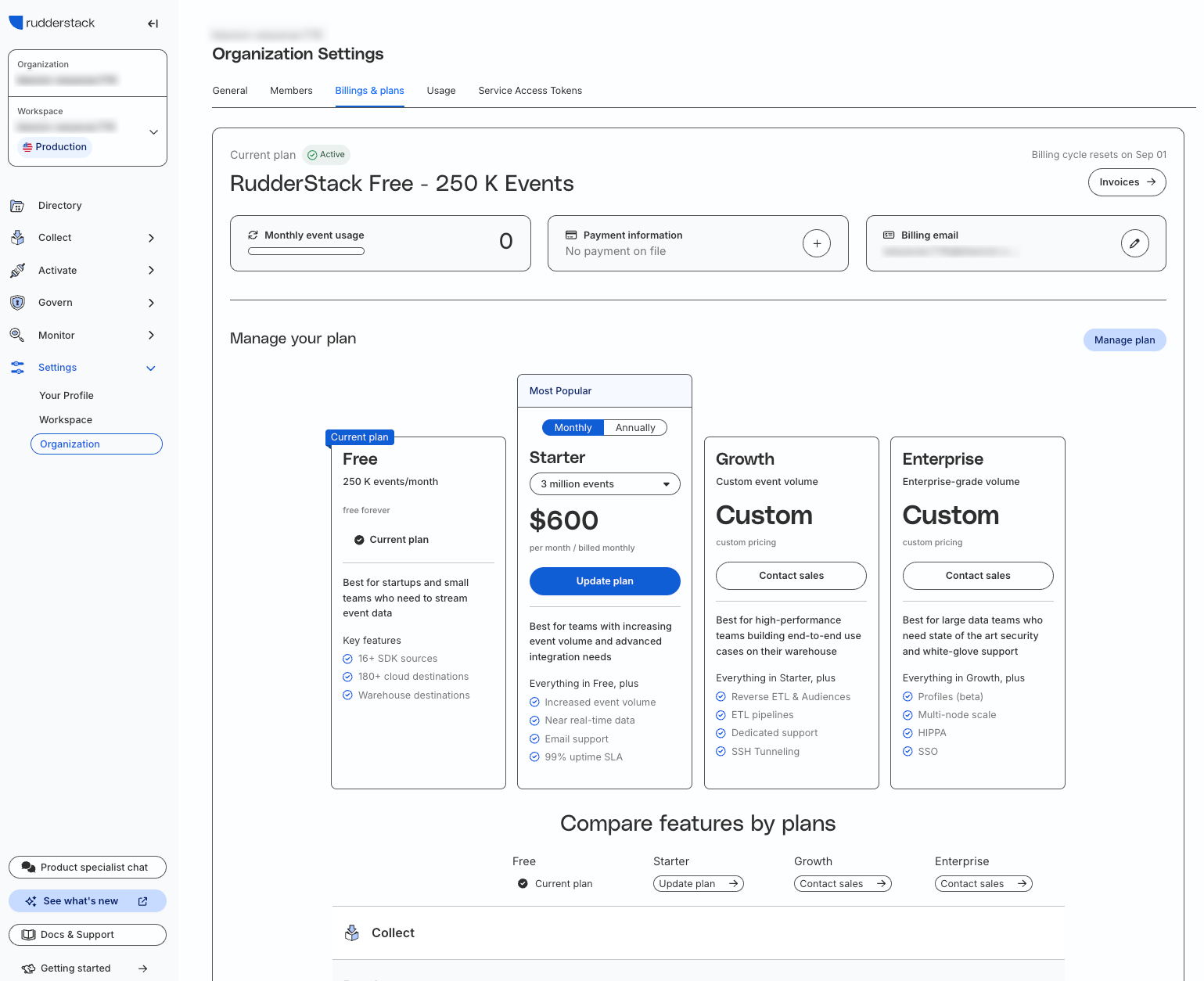Open the 3 million events dropdown
This screenshot has width=1204, height=981.
(605, 484)
